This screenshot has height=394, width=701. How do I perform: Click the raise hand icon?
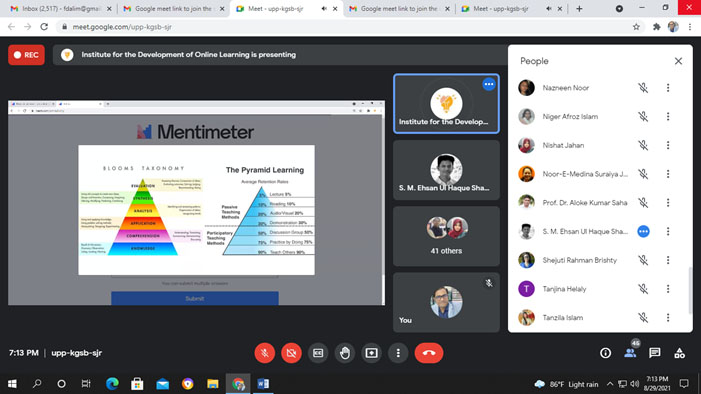[x=345, y=353]
